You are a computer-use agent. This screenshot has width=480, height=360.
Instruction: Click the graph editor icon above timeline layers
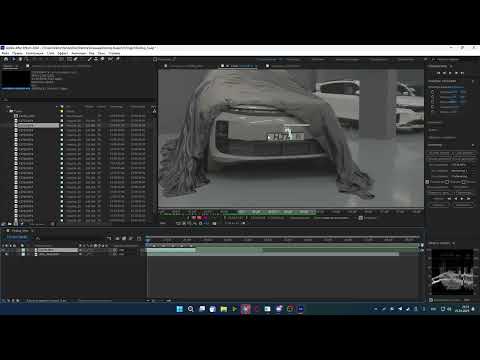point(139,238)
